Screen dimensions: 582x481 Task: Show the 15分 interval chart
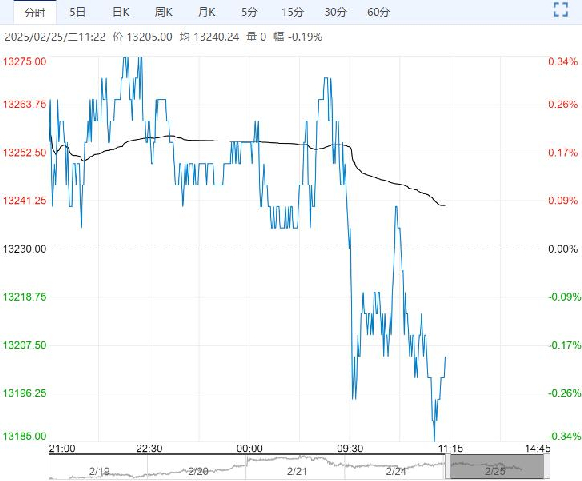pos(292,12)
